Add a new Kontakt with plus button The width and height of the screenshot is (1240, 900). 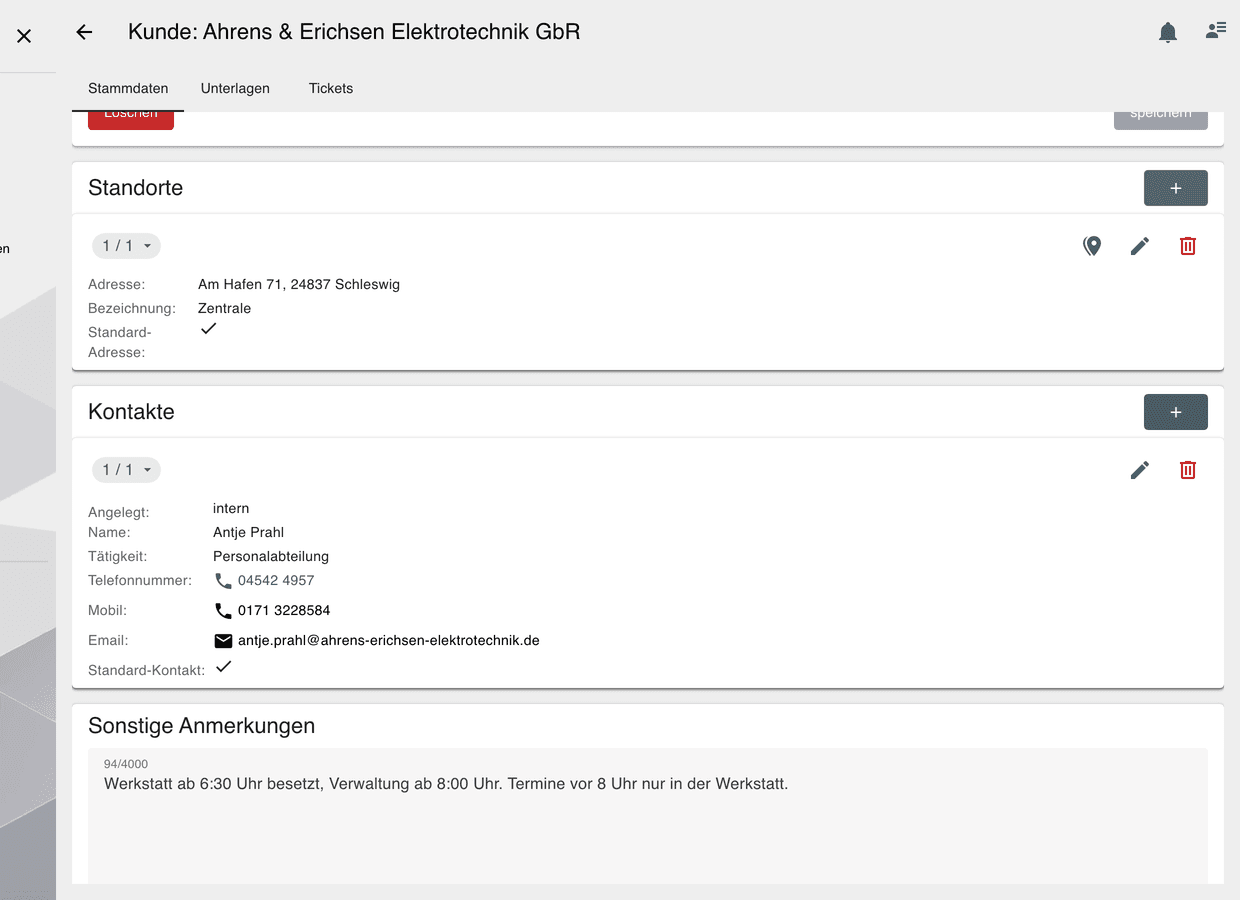click(1176, 412)
